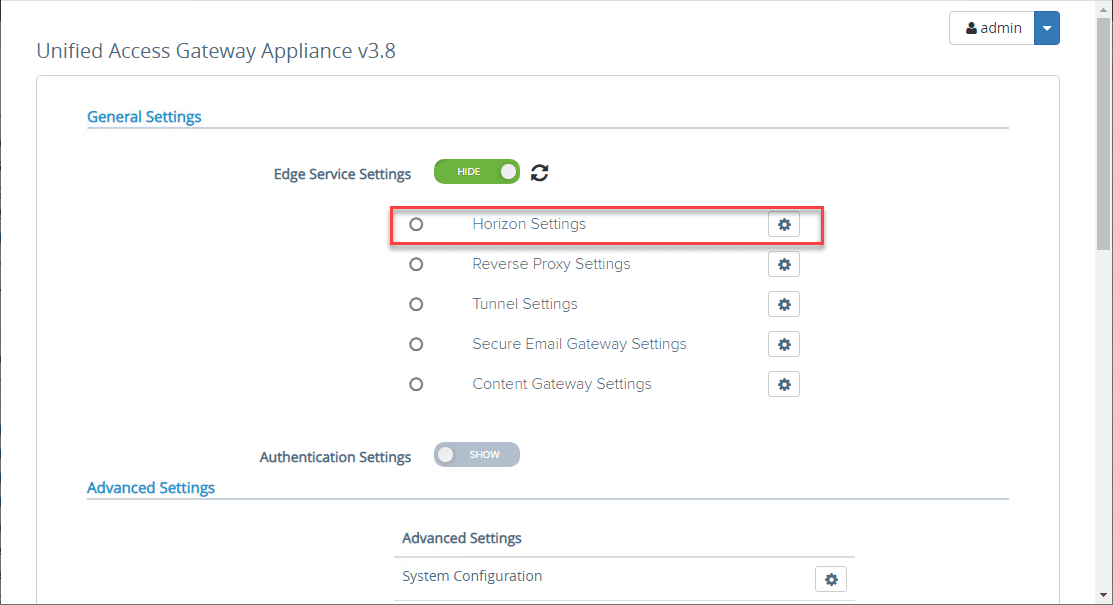
Task: Show the Authentication Settings section
Action: coord(477,454)
